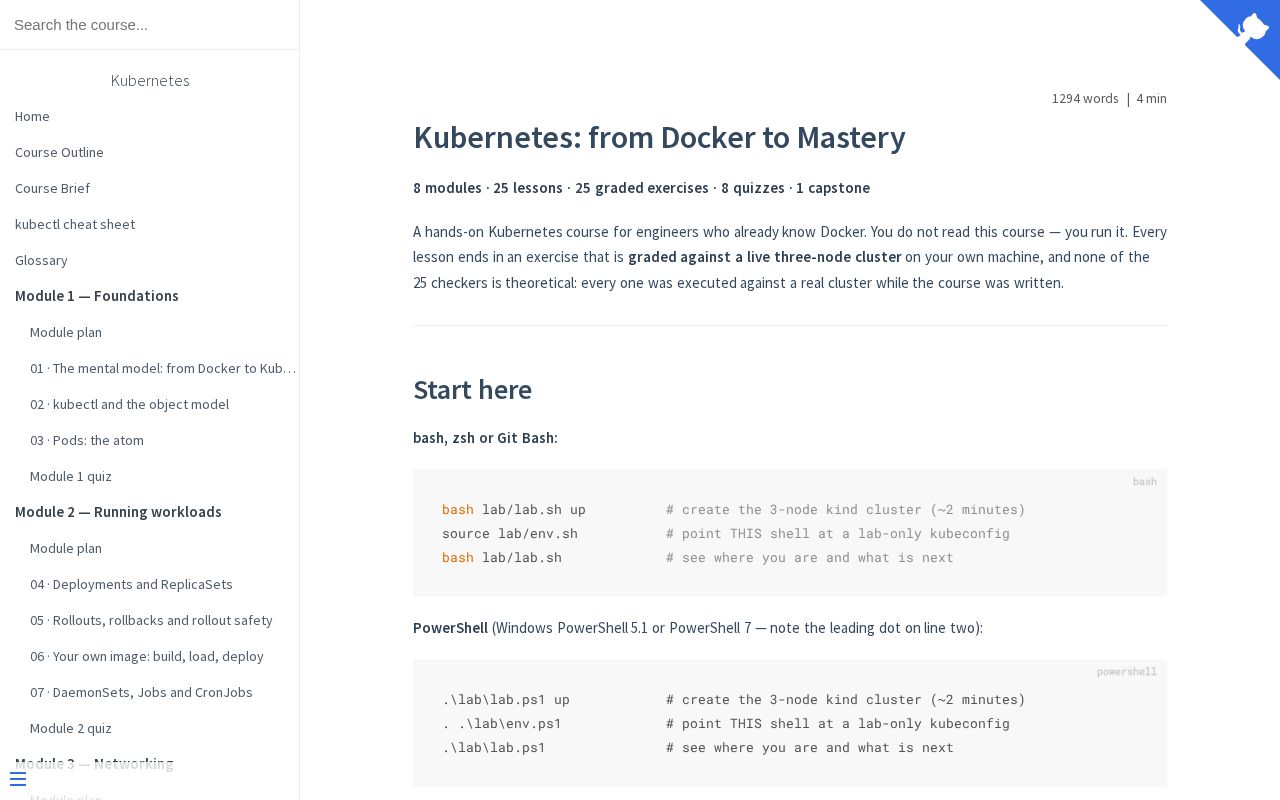Image resolution: width=1280 pixels, height=800 pixels.
Task: Click the course search field
Action: coord(149,24)
